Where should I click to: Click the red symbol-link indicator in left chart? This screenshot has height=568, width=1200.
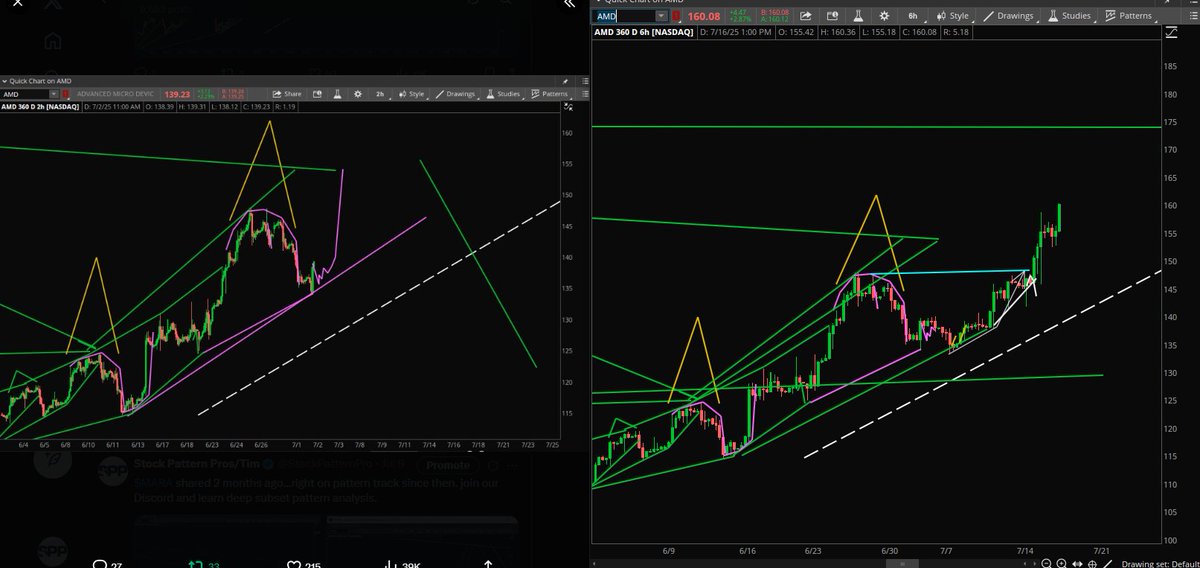point(65,94)
